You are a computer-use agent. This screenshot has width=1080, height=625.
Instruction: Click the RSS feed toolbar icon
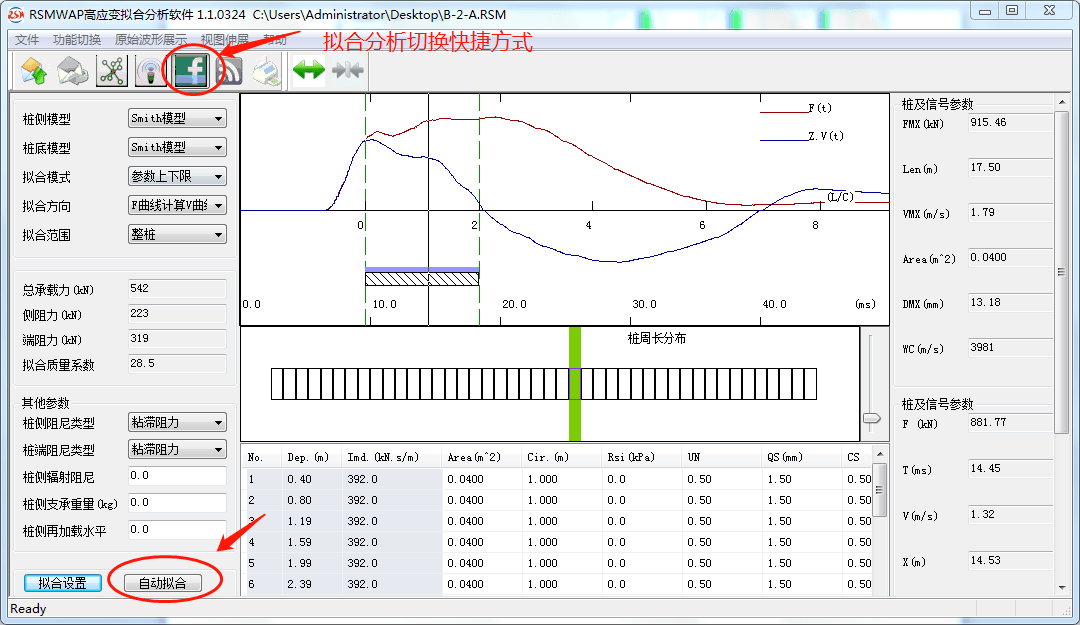(x=229, y=71)
